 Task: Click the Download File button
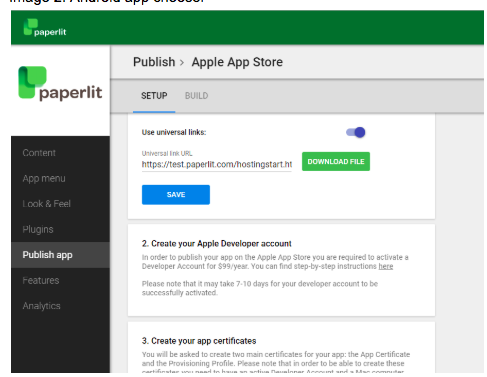[336, 162]
